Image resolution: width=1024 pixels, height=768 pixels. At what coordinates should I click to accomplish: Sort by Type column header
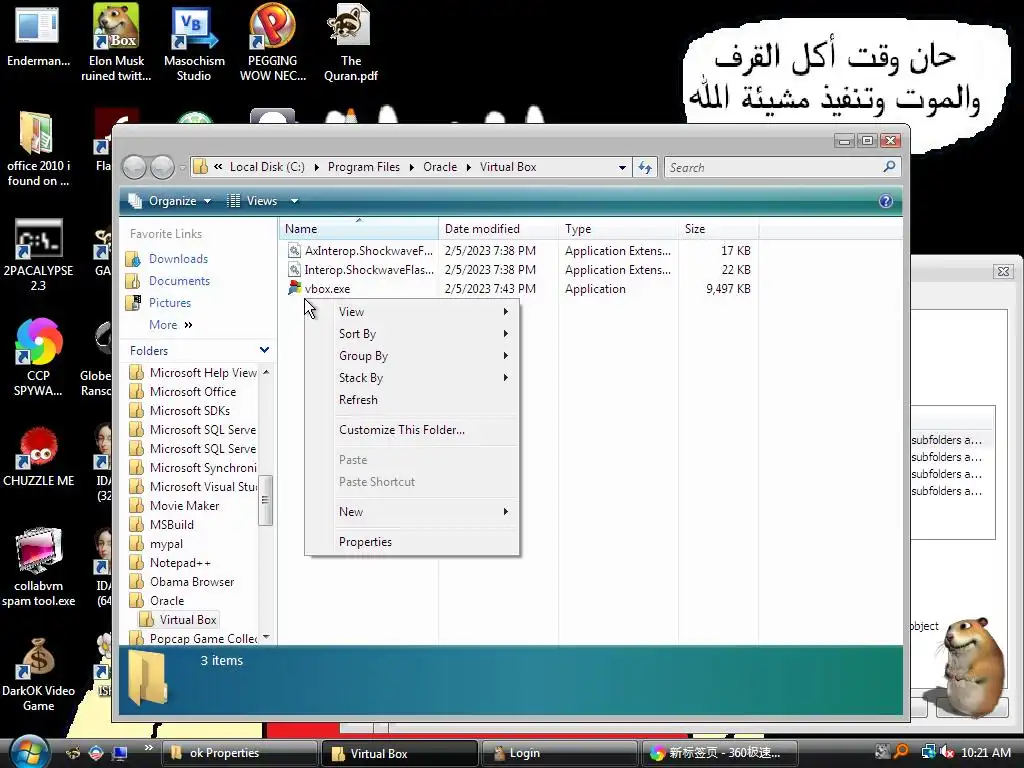[618, 229]
